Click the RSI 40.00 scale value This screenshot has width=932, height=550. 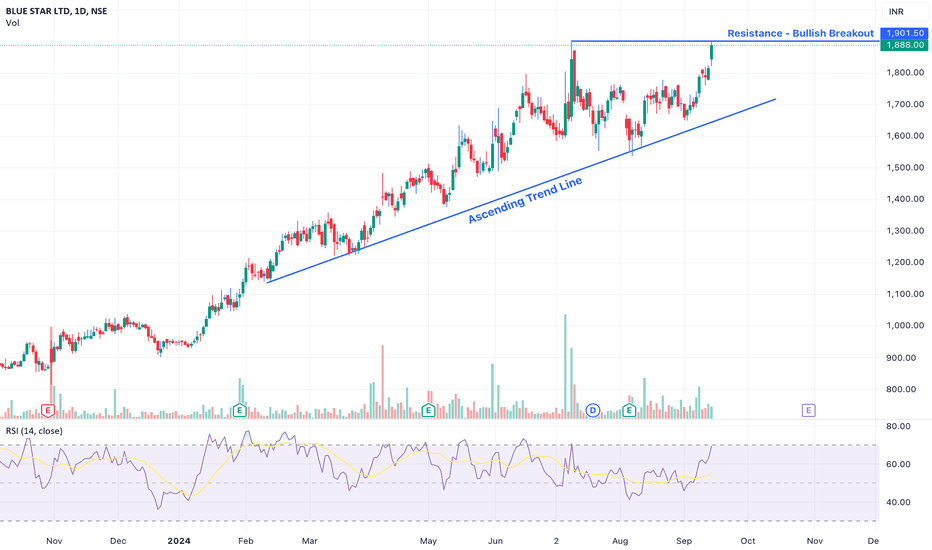898,502
